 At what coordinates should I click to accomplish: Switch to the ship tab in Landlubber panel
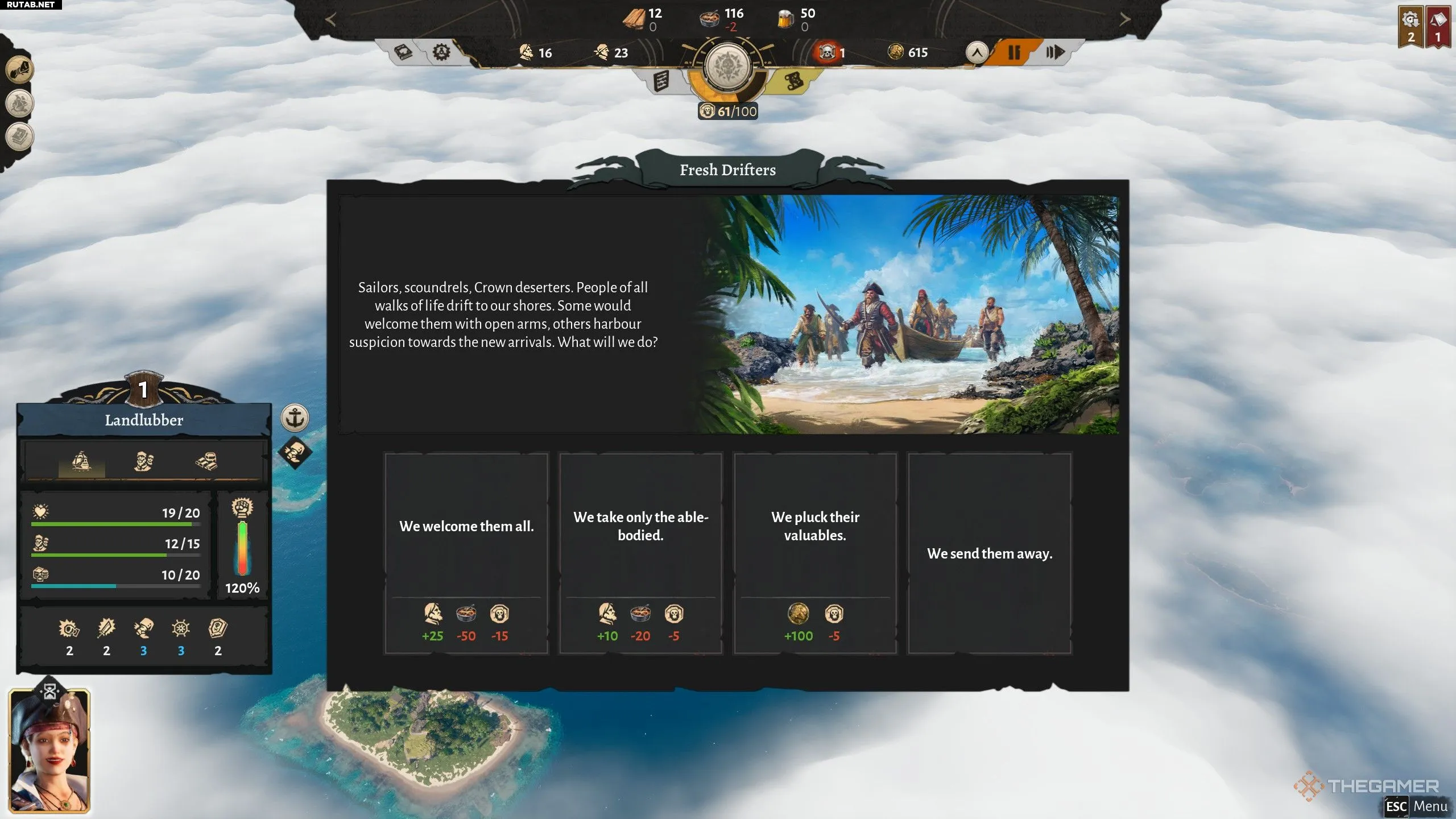click(x=81, y=461)
